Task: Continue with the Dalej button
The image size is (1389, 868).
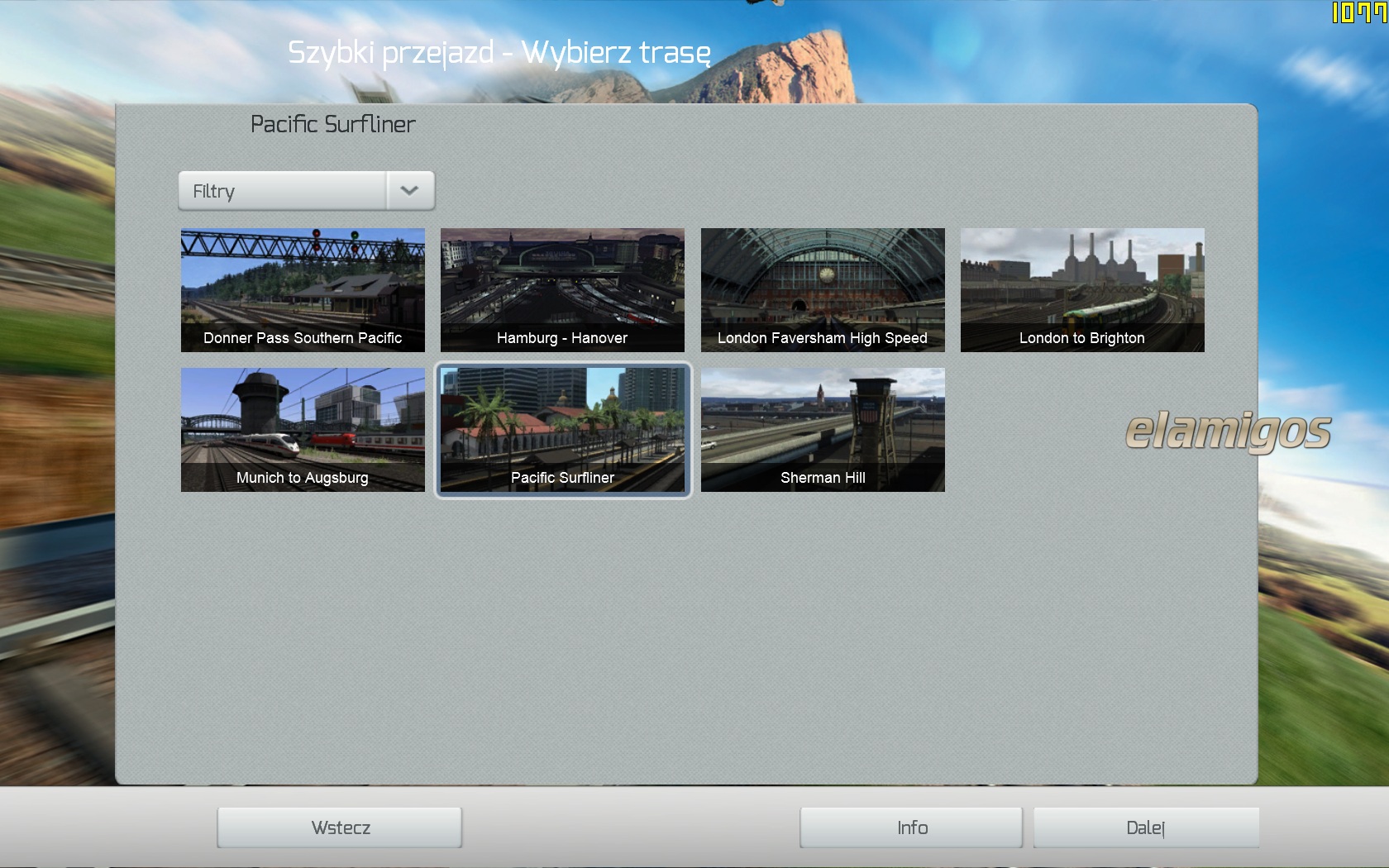Action: point(1146,827)
